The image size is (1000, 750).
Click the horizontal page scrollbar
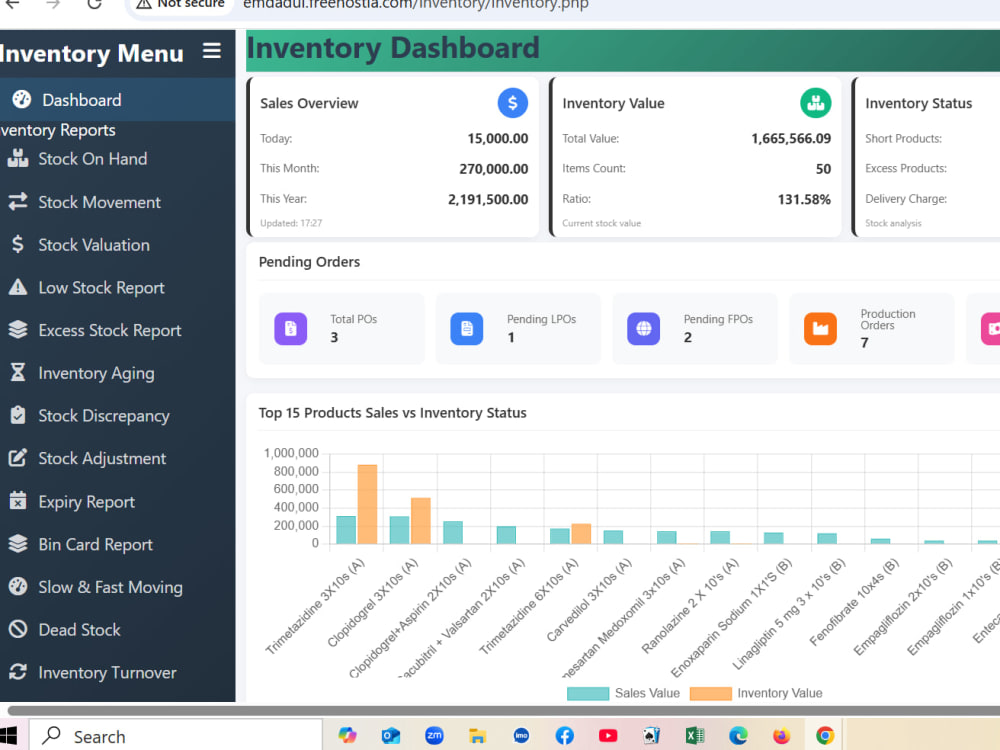click(504, 710)
